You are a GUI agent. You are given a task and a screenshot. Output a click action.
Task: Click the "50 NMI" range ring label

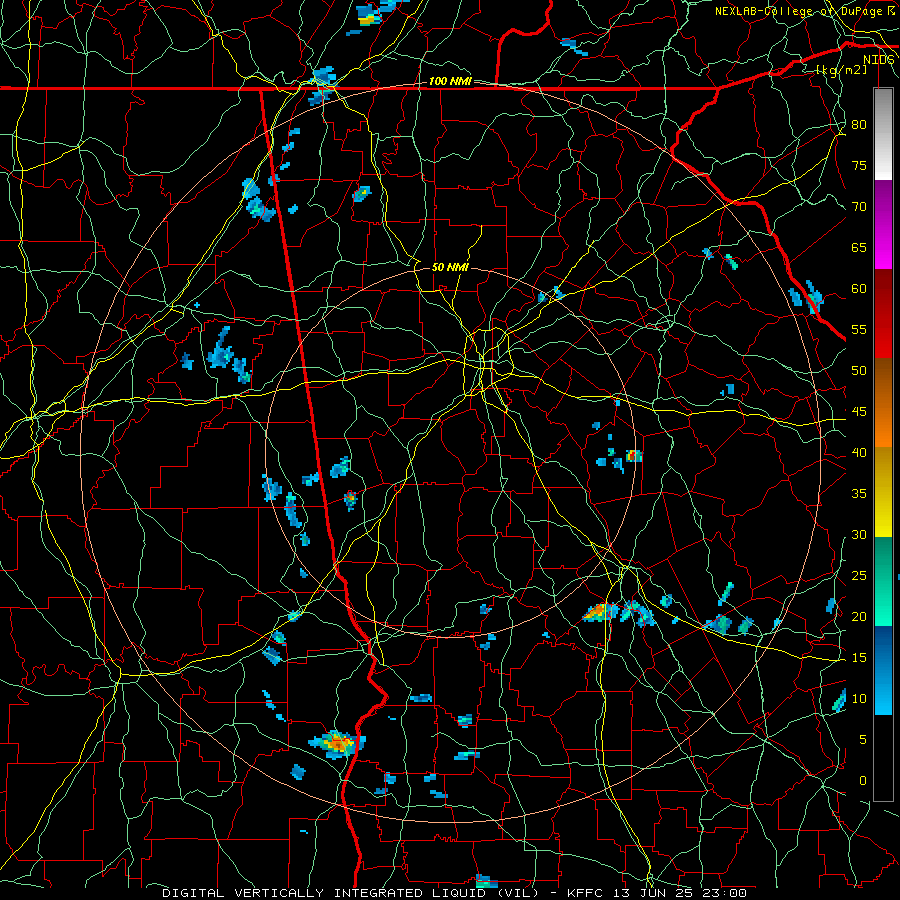coord(450,267)
